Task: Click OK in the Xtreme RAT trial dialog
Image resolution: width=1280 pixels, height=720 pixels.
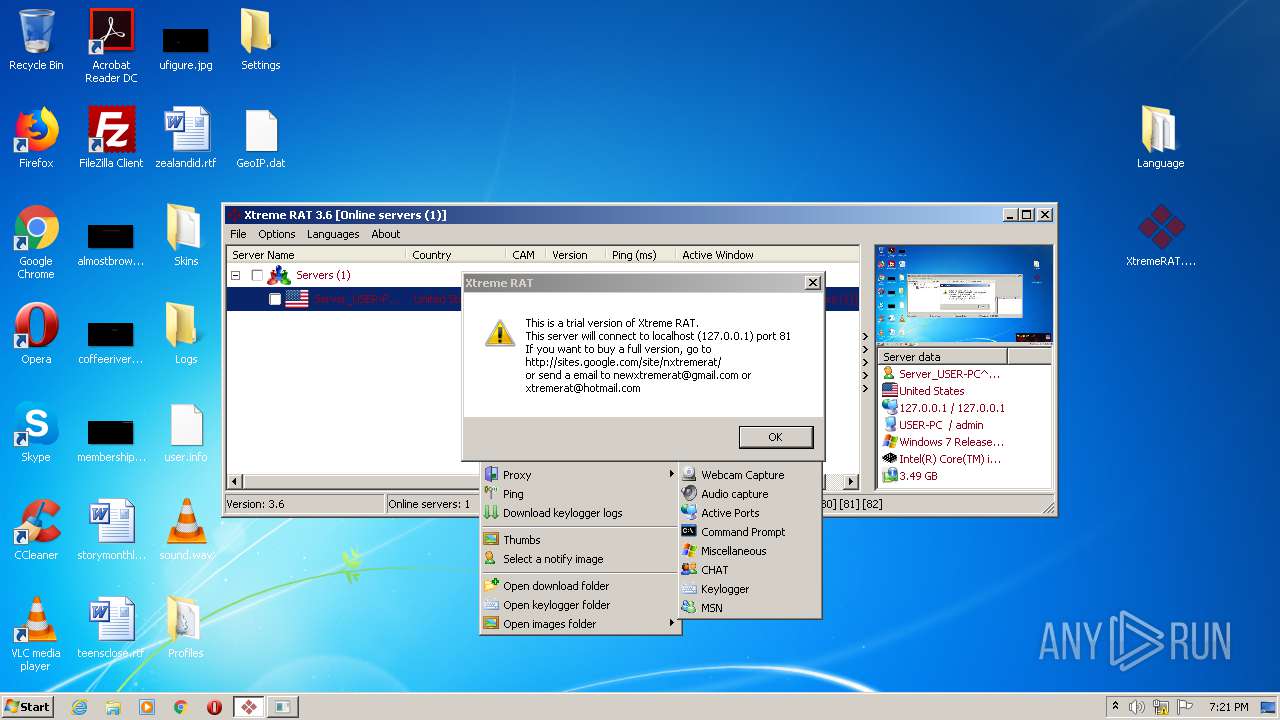Action: coord(775,437)
